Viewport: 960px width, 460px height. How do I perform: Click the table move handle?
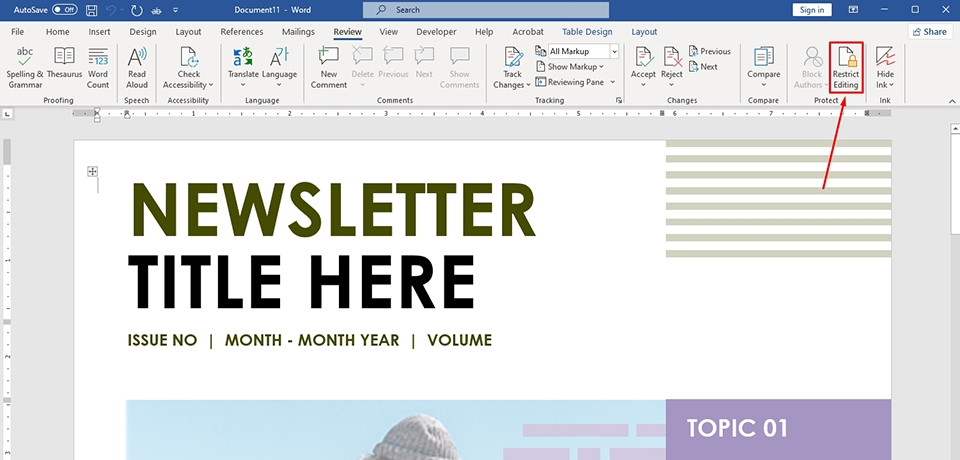(92, 172)
